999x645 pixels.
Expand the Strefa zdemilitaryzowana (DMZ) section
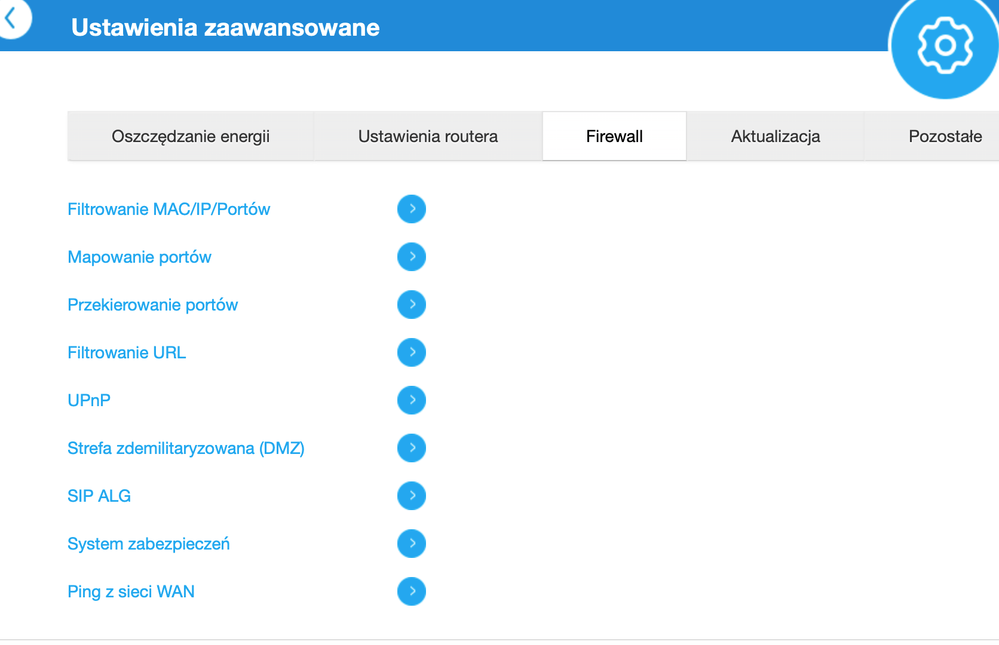pyautogui.click(x=411, y=448)
